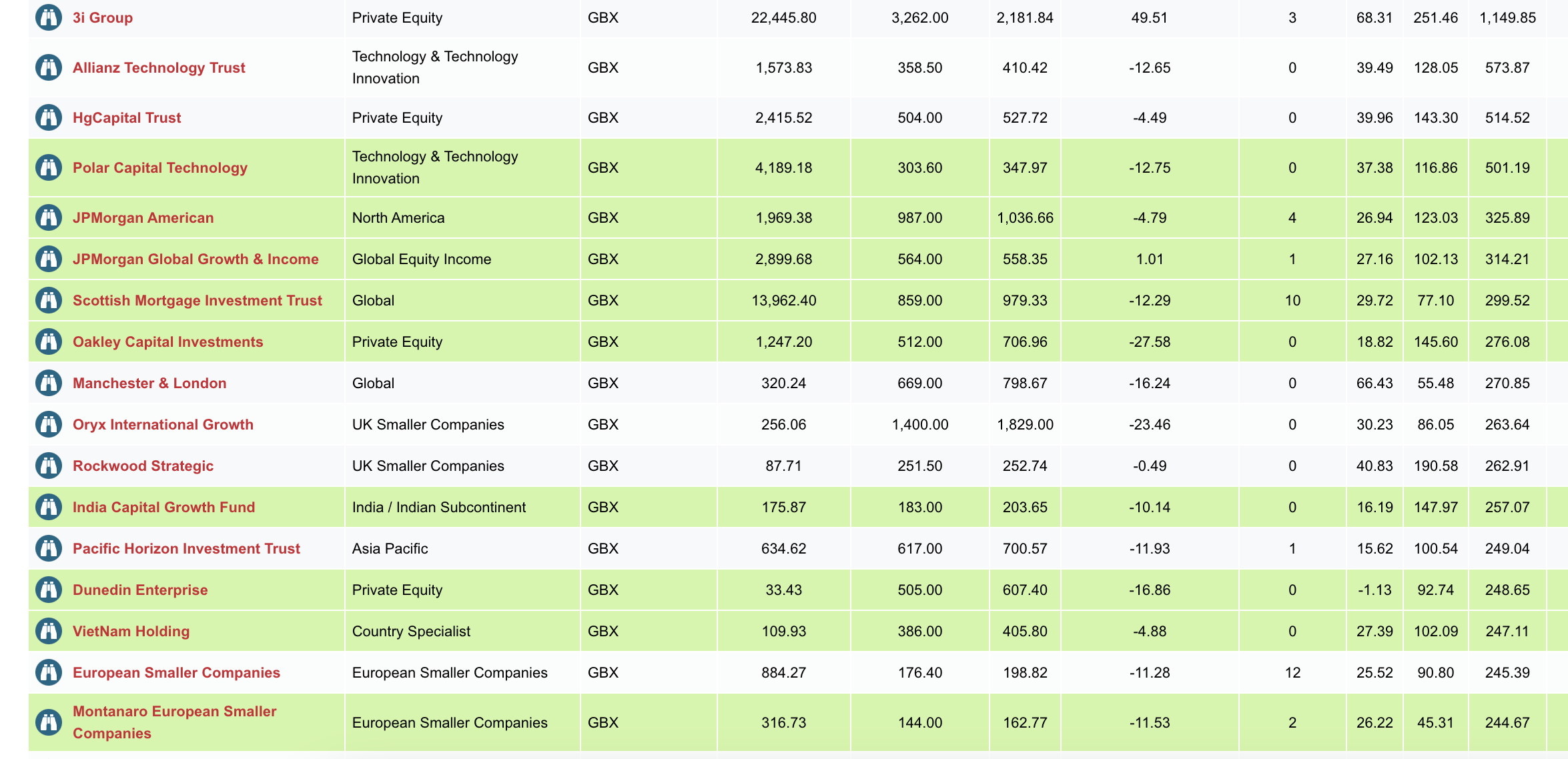1568x759 pixels.
Task: Click binoculars icon for JPMorgan Global Growth & Income
Action: (x=49, y=259)
